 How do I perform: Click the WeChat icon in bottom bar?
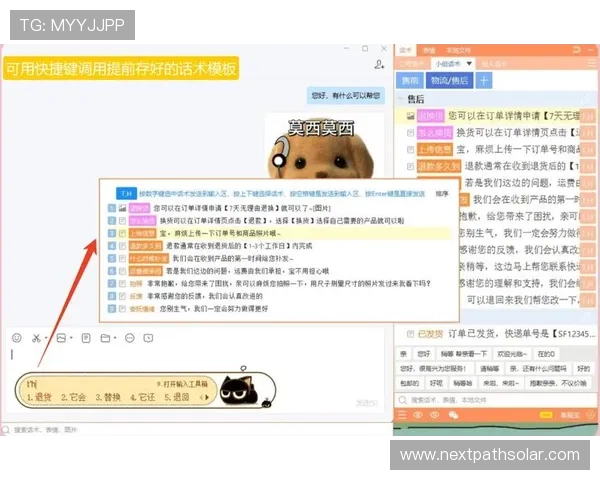coord(452,414)
